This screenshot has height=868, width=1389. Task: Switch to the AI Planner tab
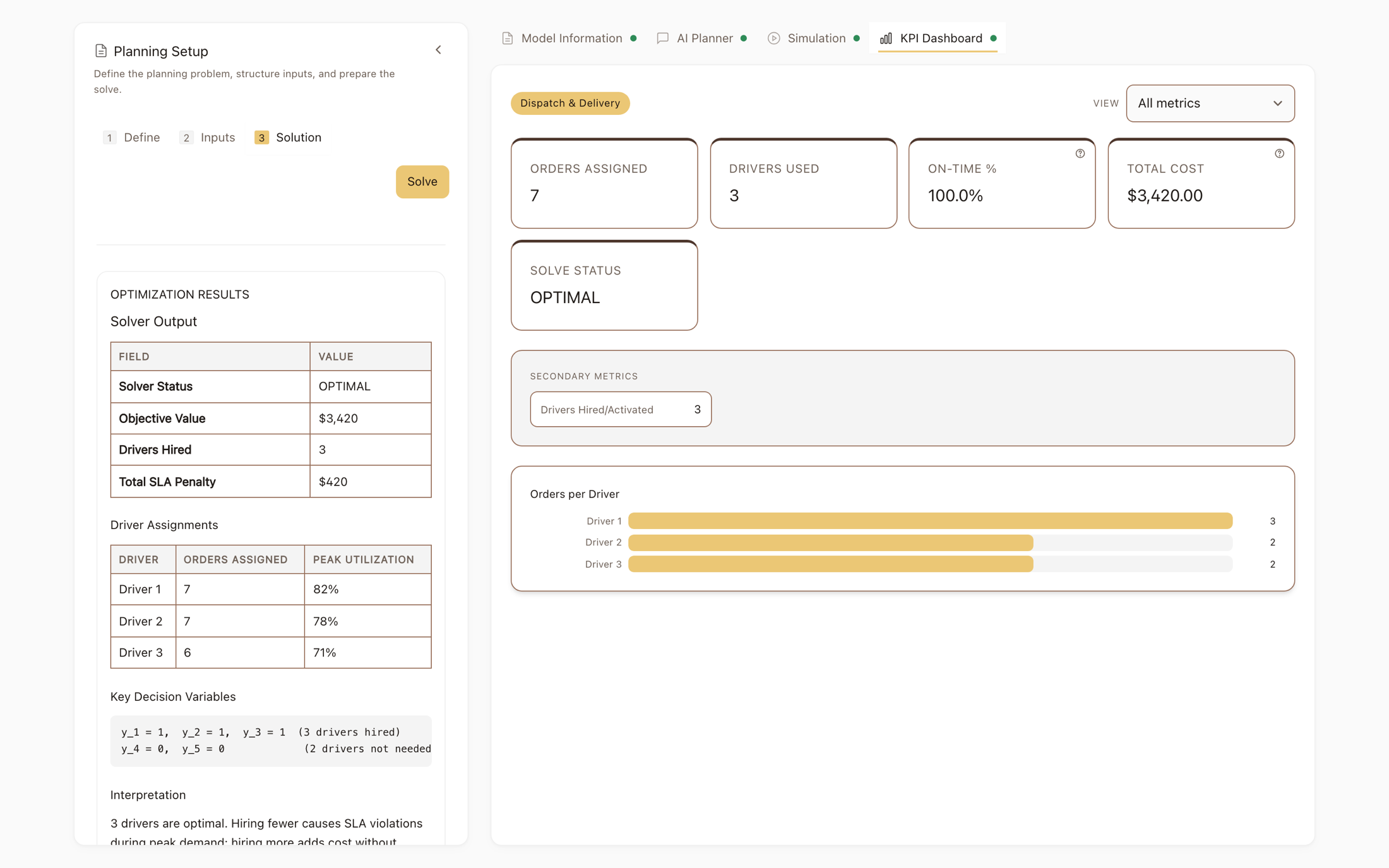coord(702,39)
